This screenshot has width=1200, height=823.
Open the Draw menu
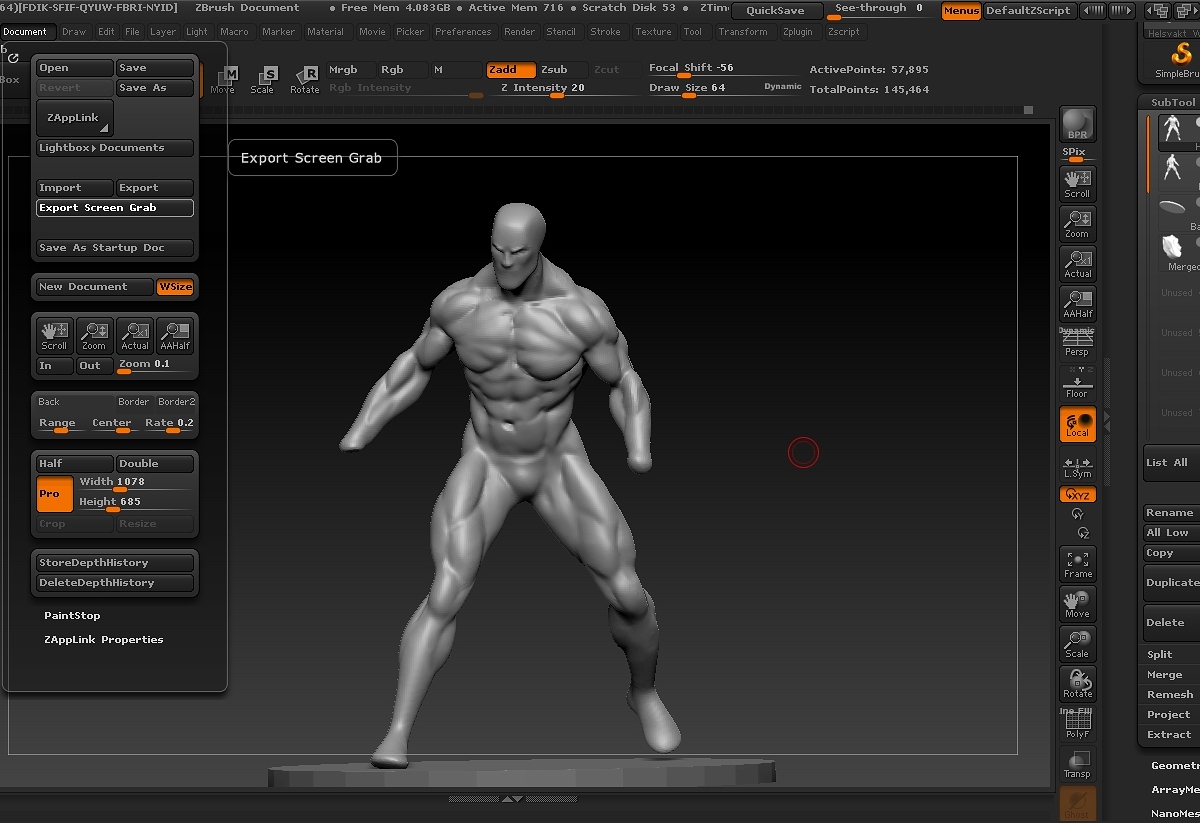pos(74,32)
